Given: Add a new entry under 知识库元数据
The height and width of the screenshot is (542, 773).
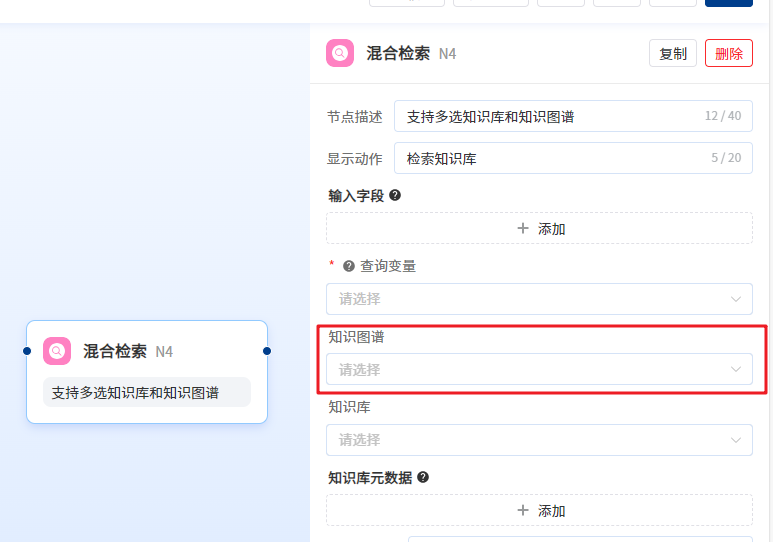Looking at the screenshot, I should click(539, 511).
